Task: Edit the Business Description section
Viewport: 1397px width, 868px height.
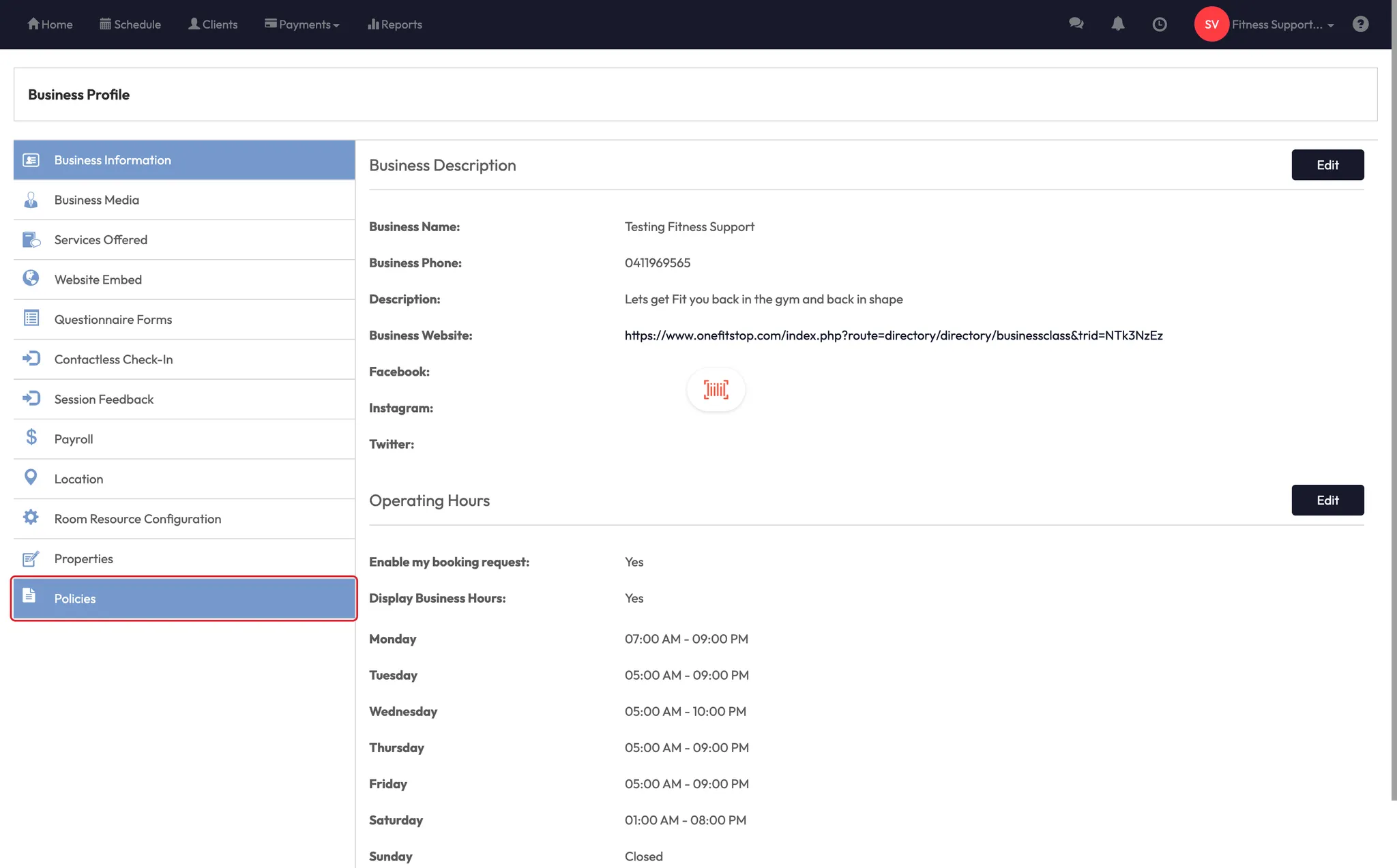Action: (1327, 165)
